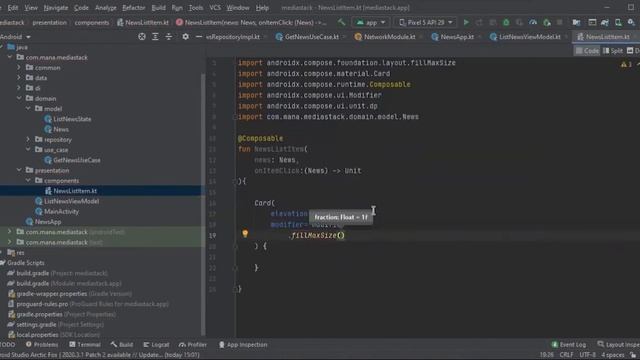The image size is (640, 360).
Task: Click the components breadcrumb in navigation bar
Action: (x=92, y=22)
